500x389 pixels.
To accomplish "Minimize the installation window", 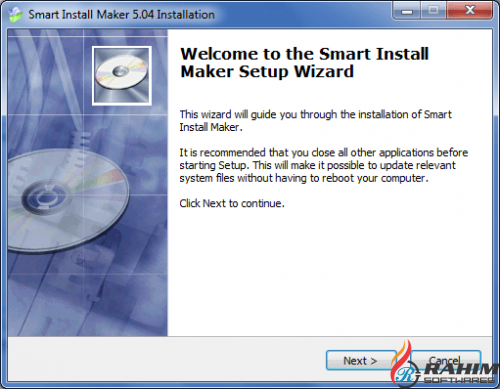I will click(x=407, y=11).
